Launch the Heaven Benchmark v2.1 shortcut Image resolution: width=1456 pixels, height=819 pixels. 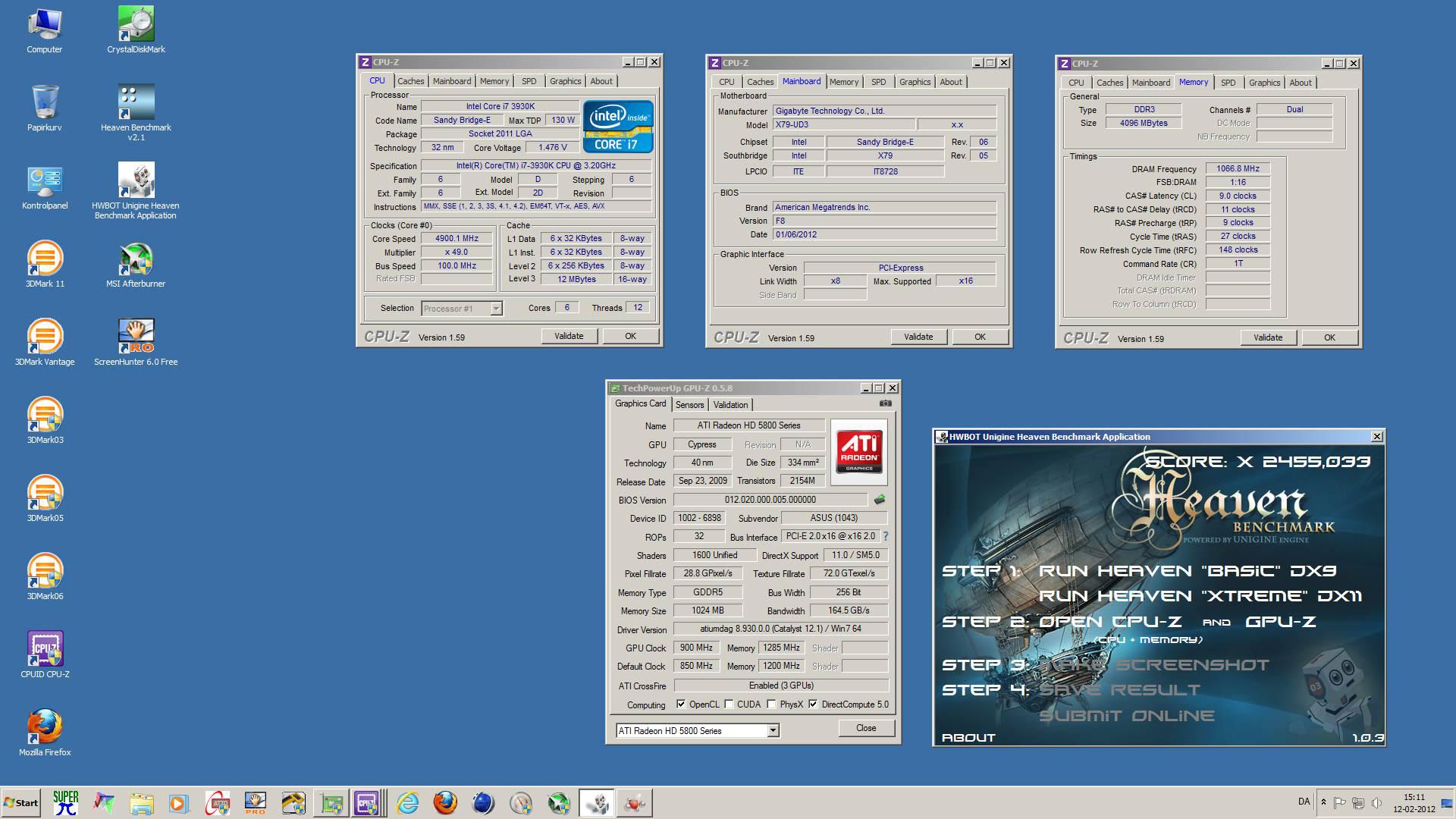[136, 113]
